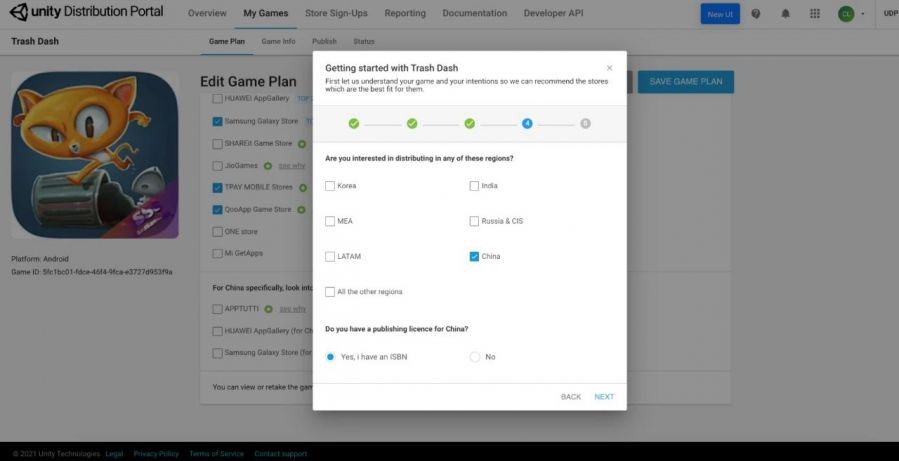Click the blue New UI button
Viewport: 899px width, 461px height.
(720, 14)
